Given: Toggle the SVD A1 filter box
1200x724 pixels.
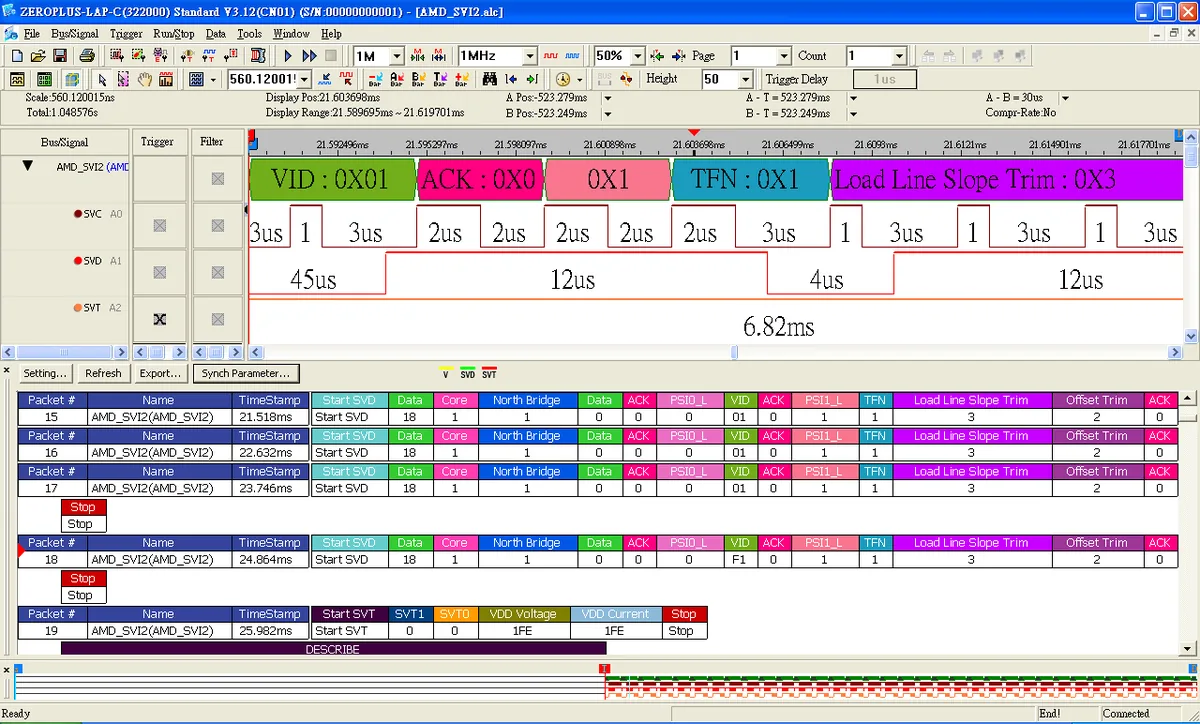Looking at the screenshot, I should coord(217,272).
